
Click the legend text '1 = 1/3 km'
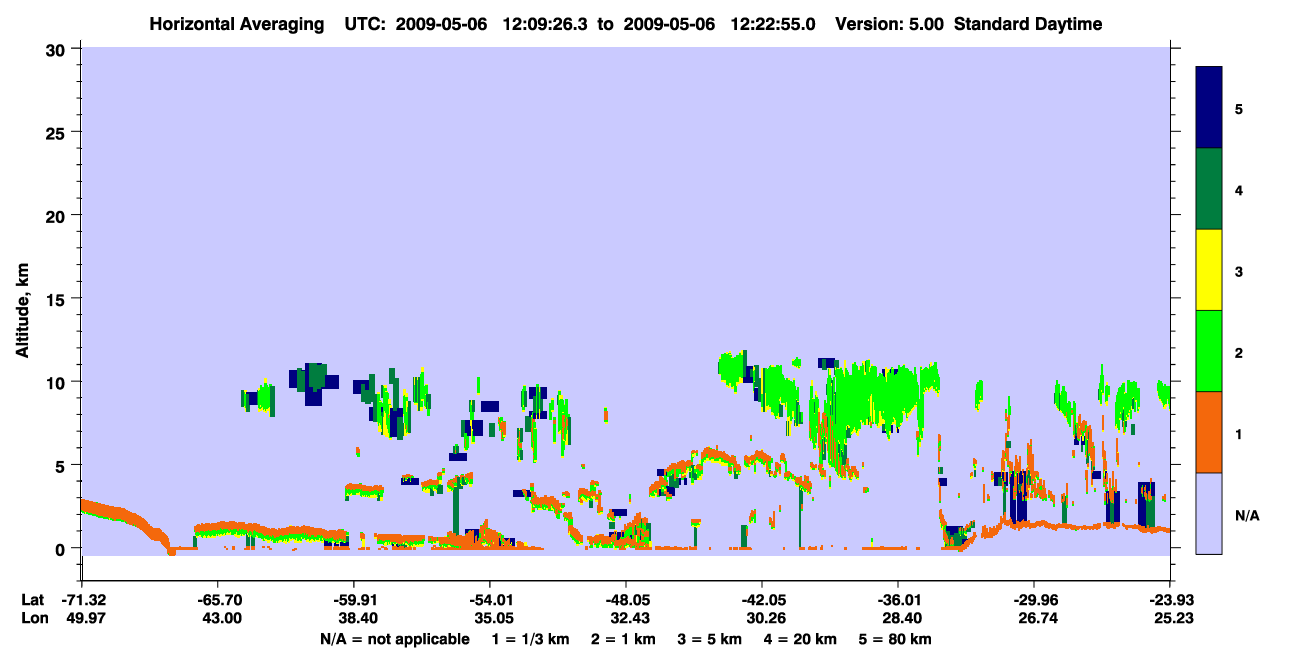pyautogui.click(x=529, y=639)
